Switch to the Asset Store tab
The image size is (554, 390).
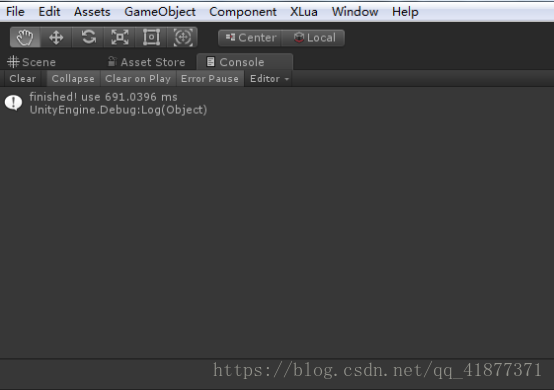[x=147, y=62]
